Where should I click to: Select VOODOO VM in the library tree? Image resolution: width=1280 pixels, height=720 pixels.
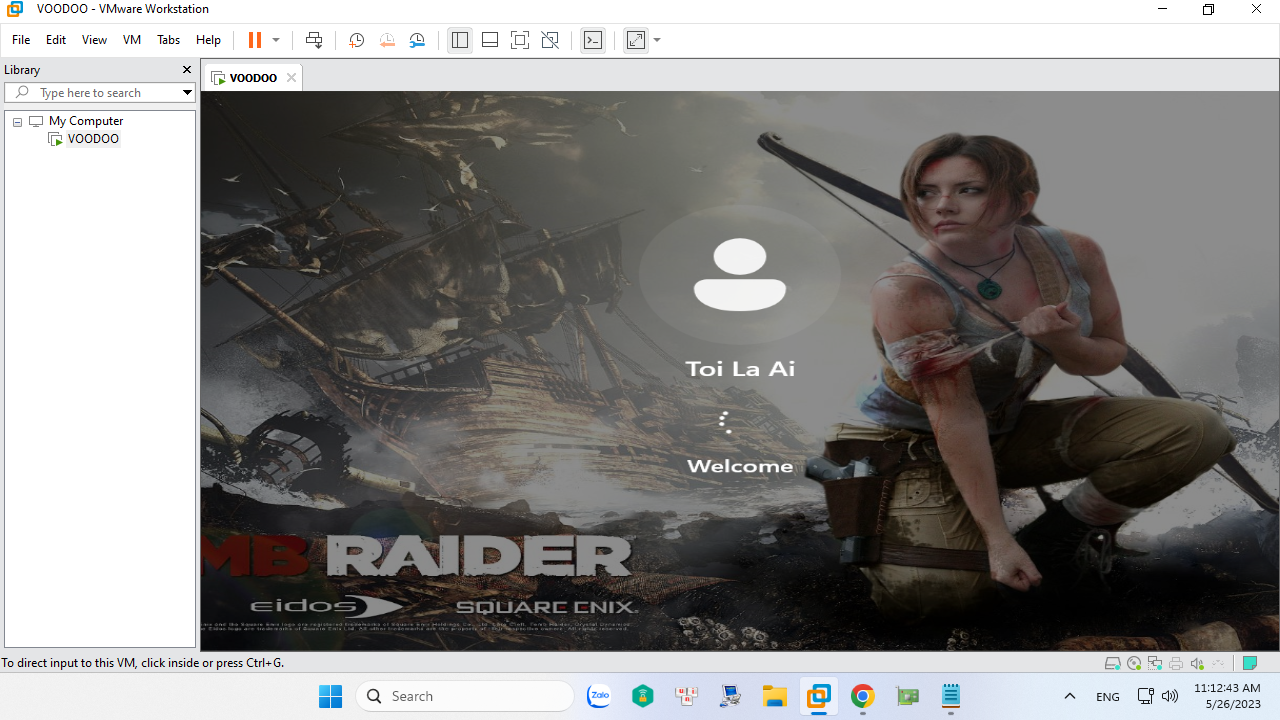(x=93, y=139)
